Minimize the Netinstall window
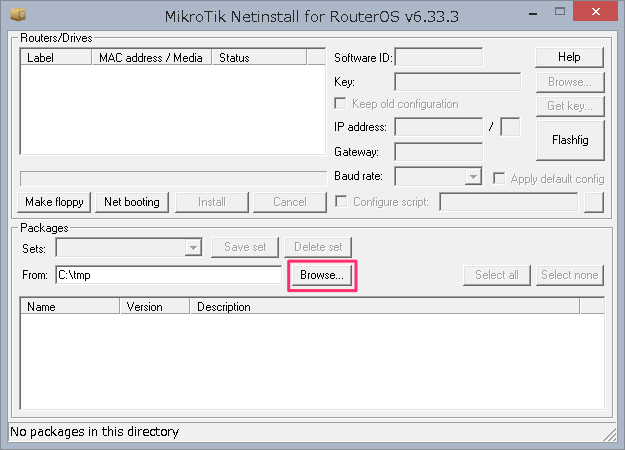Viewport: 625px width, 450px height. (x=533, y=14)
